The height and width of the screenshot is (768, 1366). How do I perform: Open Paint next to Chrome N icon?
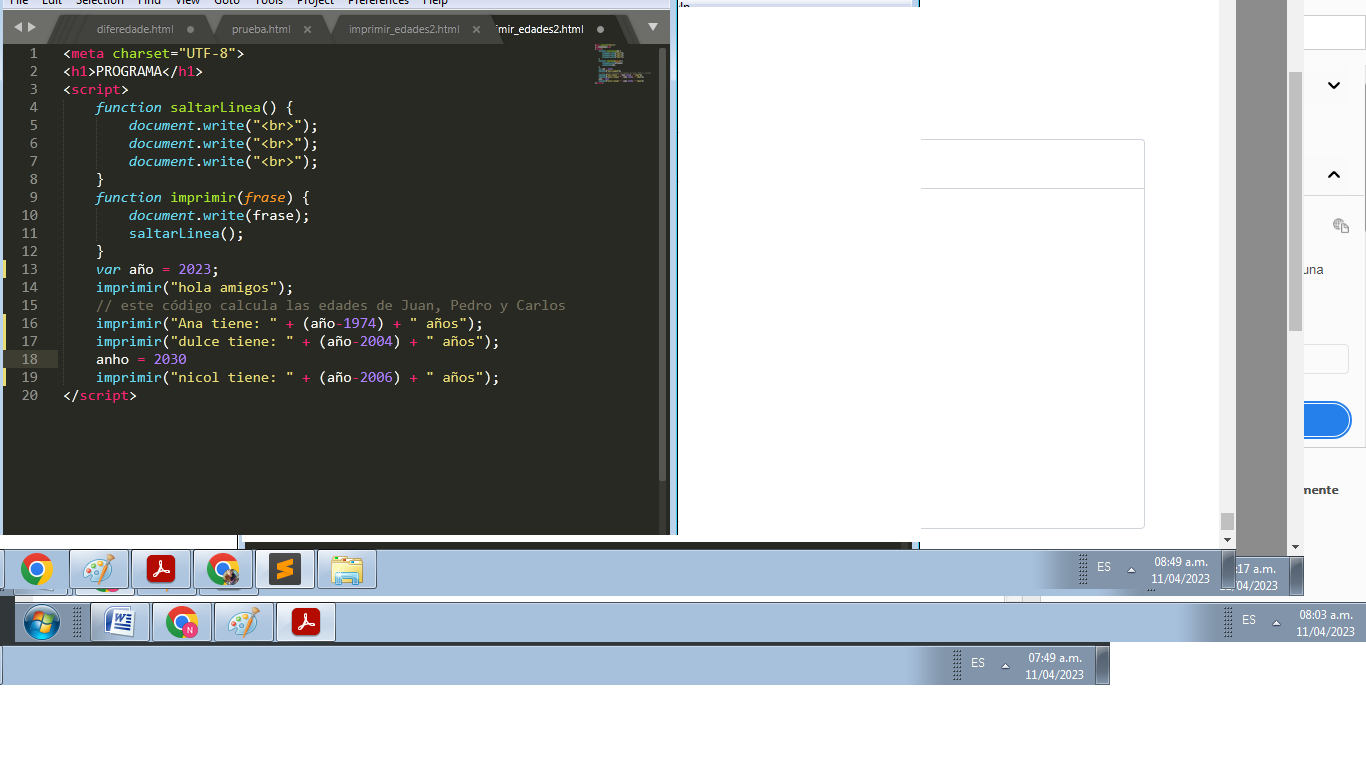tap(244, 623)
